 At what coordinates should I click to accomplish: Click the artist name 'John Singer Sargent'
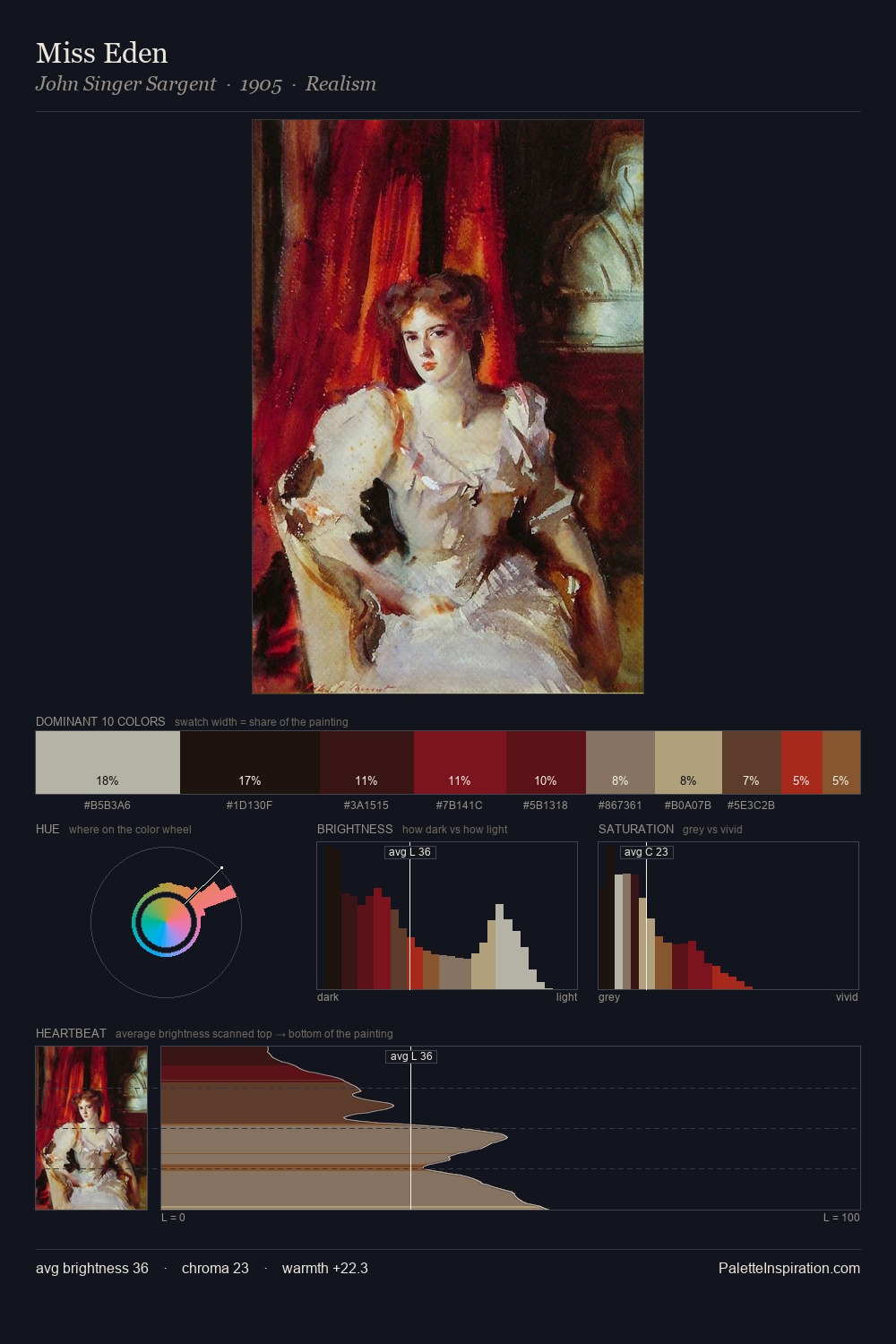coord(125,84)
